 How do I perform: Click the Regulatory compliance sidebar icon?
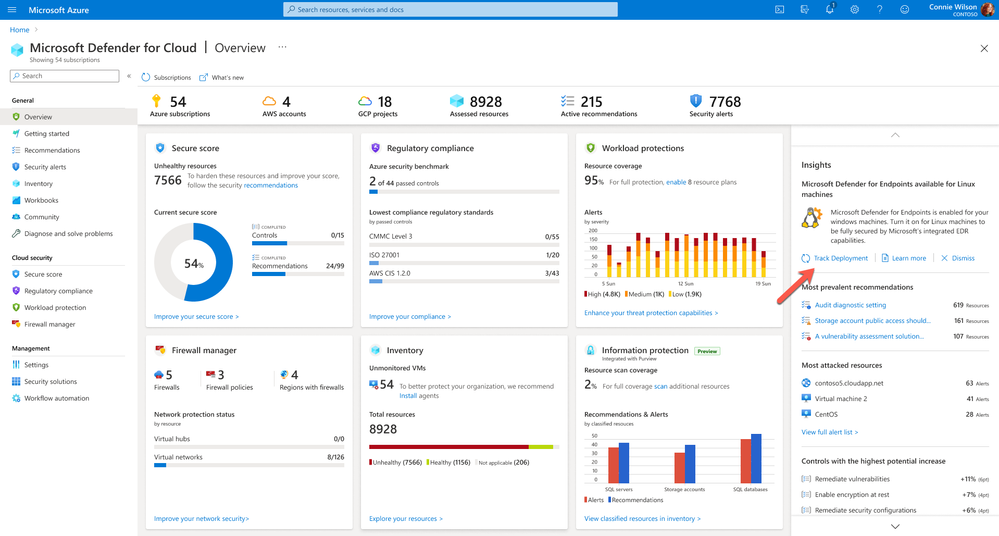click(x=16, y=291)
